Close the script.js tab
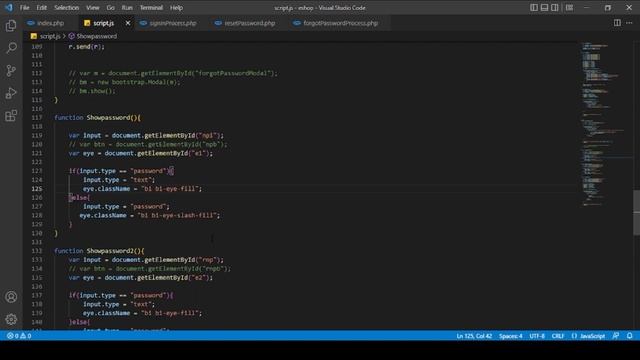 coord(128,23)
